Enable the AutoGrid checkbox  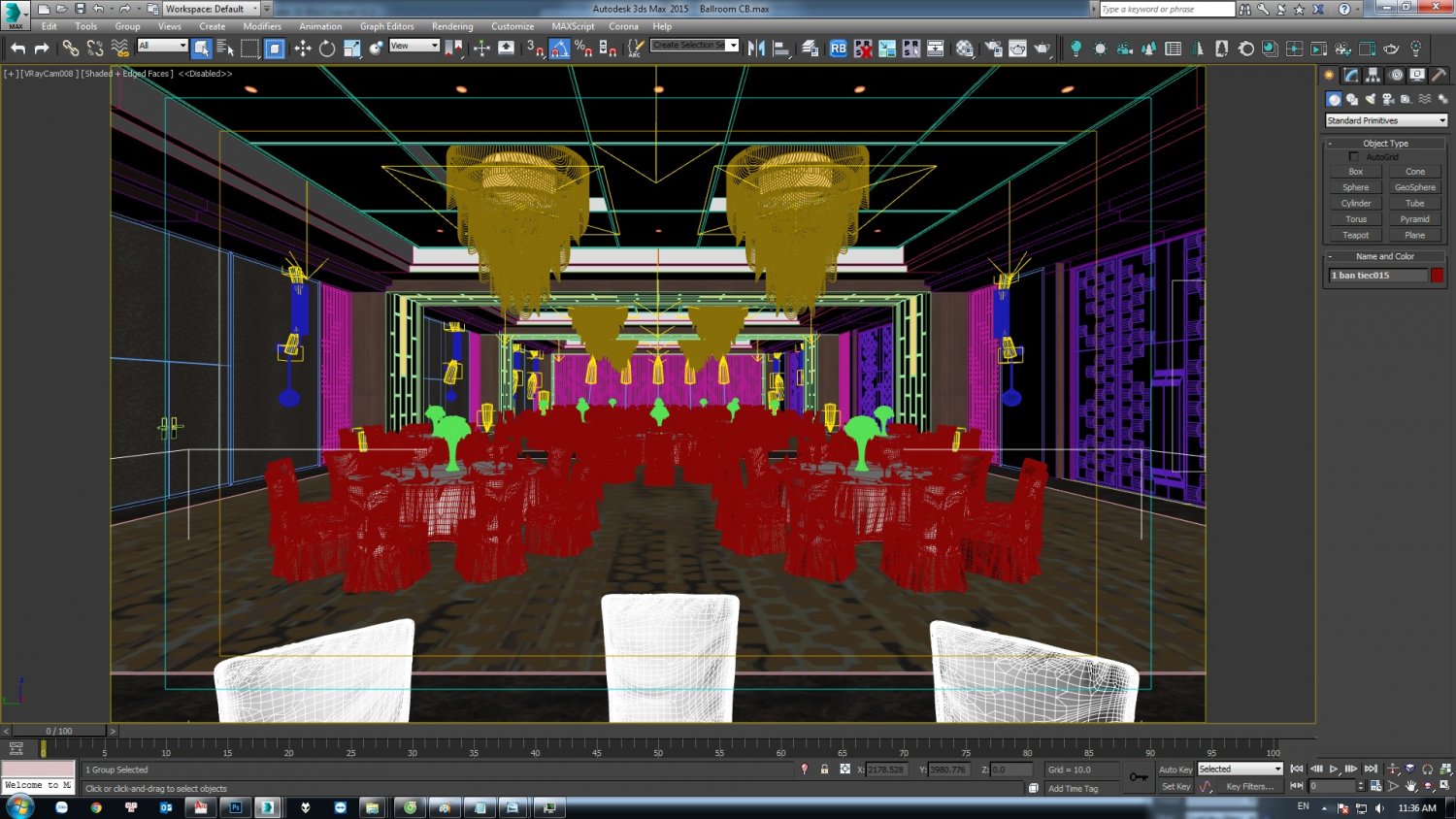coord(1354,156)
